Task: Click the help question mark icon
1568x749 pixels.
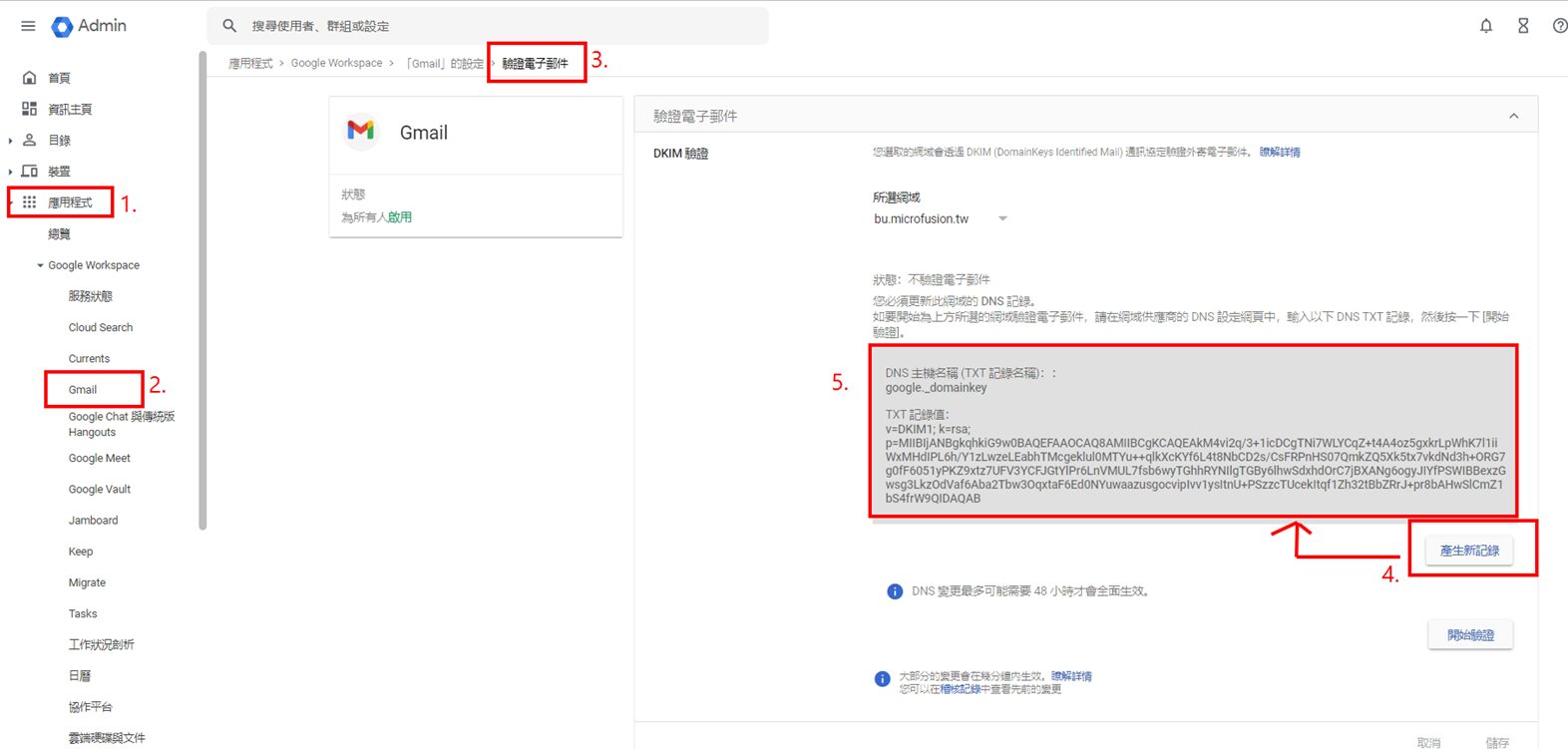Action: (1559, 26)
